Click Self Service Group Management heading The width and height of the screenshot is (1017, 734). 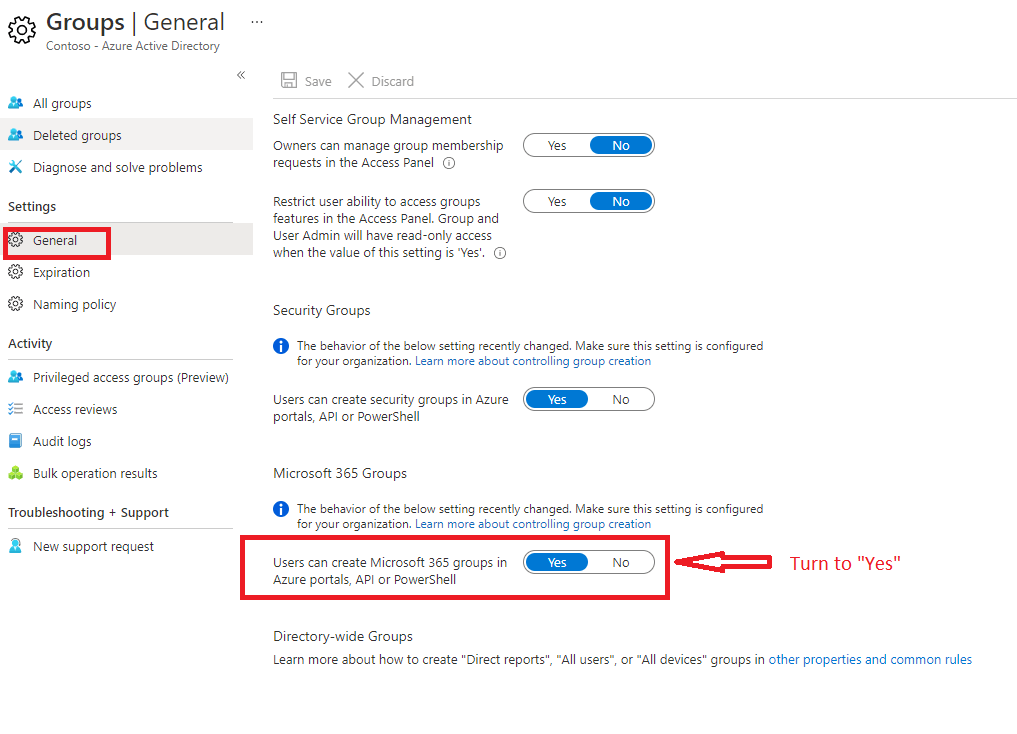tap(372, 119)
